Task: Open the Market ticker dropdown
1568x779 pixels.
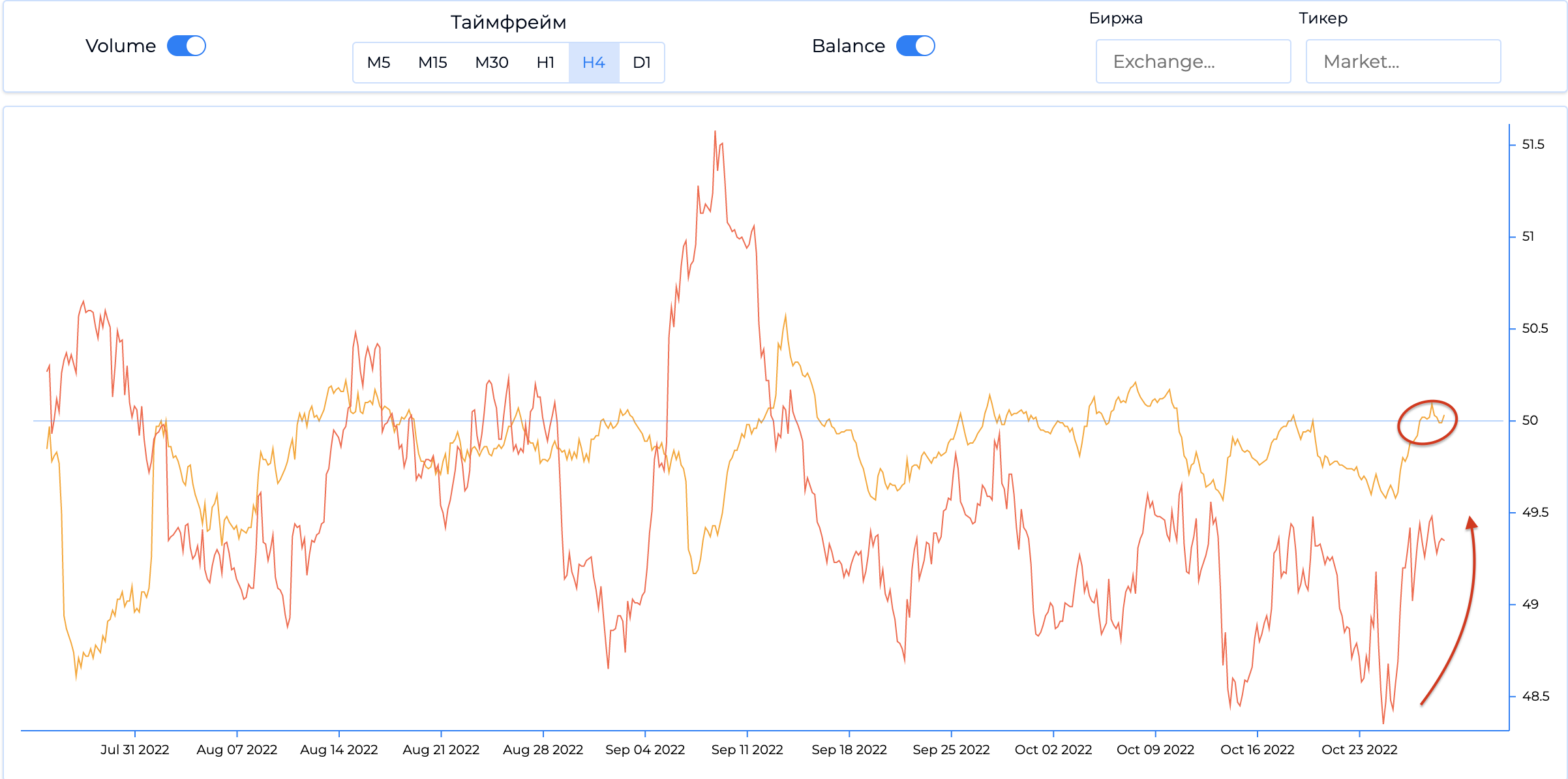Action: 1403,61
